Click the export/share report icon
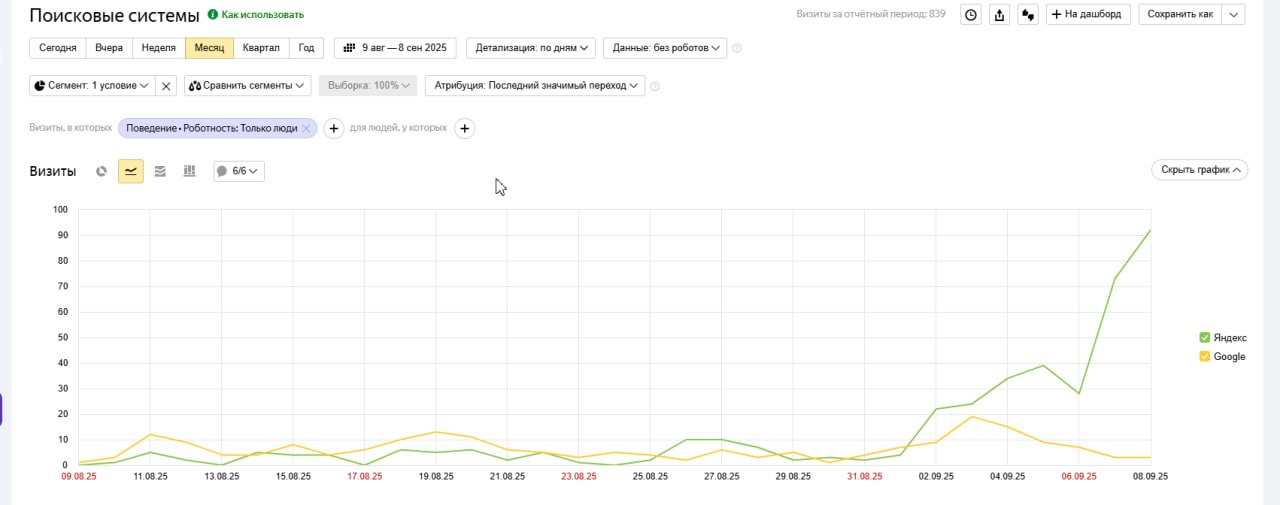 click(x=999, y=14)
